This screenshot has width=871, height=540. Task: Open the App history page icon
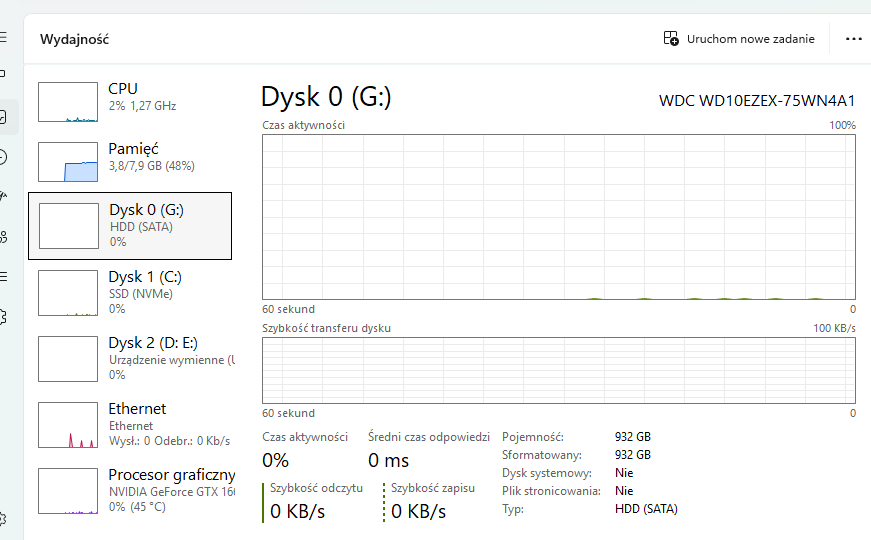[x=4, y=156]
